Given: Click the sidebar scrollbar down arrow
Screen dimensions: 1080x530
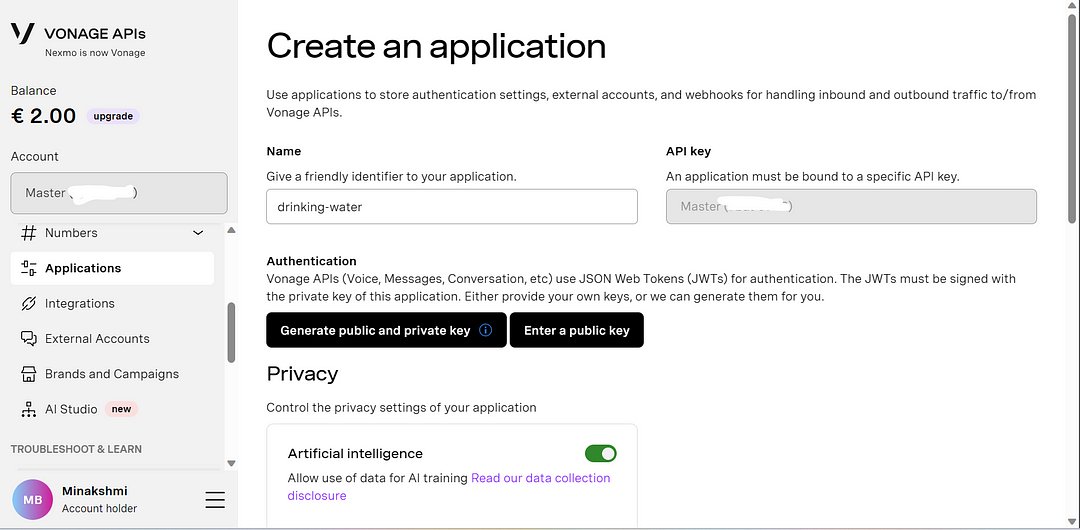Looking at the screenshot, I should (231, 463).
